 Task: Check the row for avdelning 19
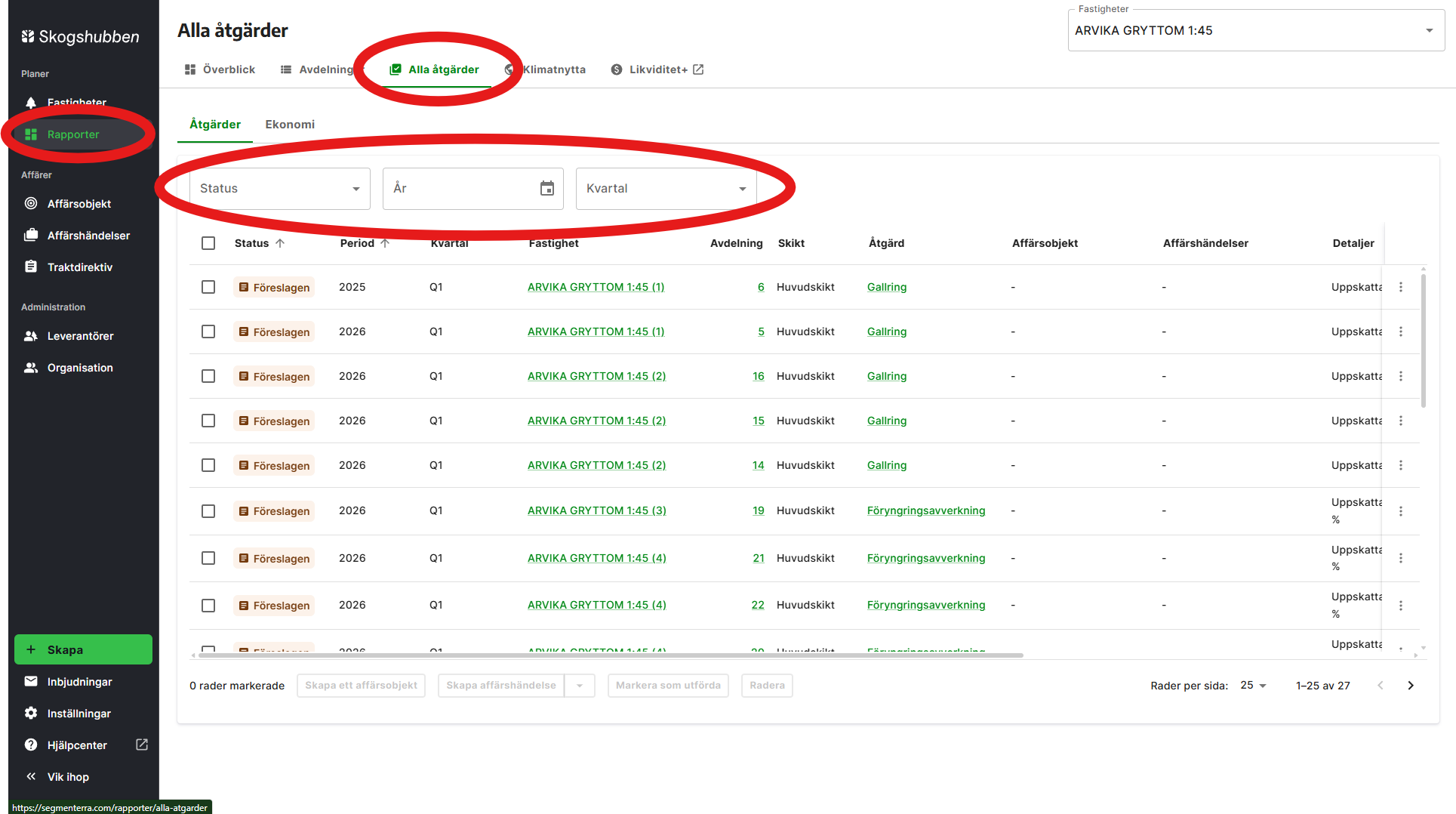(208, 511)
